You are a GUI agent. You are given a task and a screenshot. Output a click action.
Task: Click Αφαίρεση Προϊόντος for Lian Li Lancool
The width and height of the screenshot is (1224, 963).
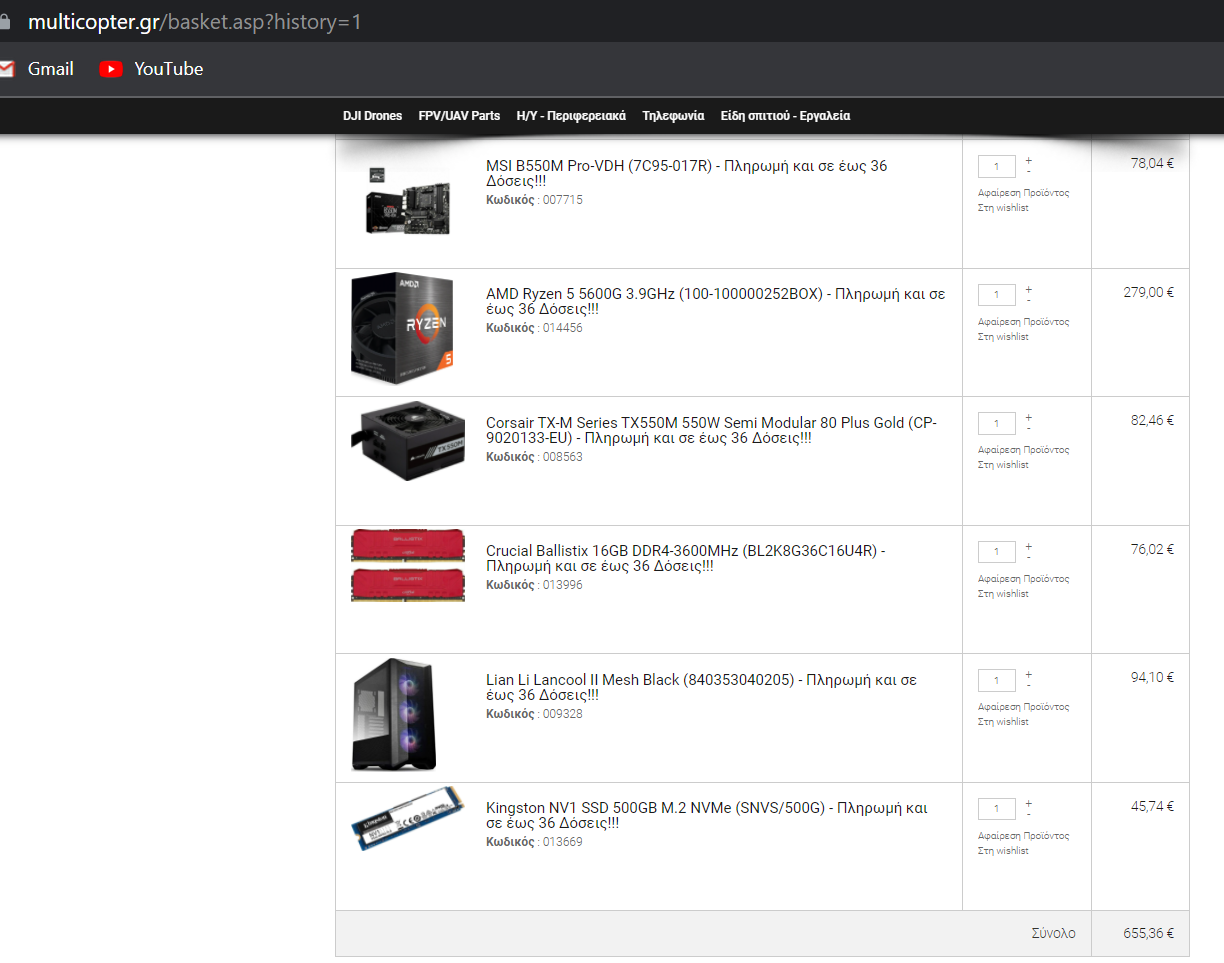click(1023, 707)
